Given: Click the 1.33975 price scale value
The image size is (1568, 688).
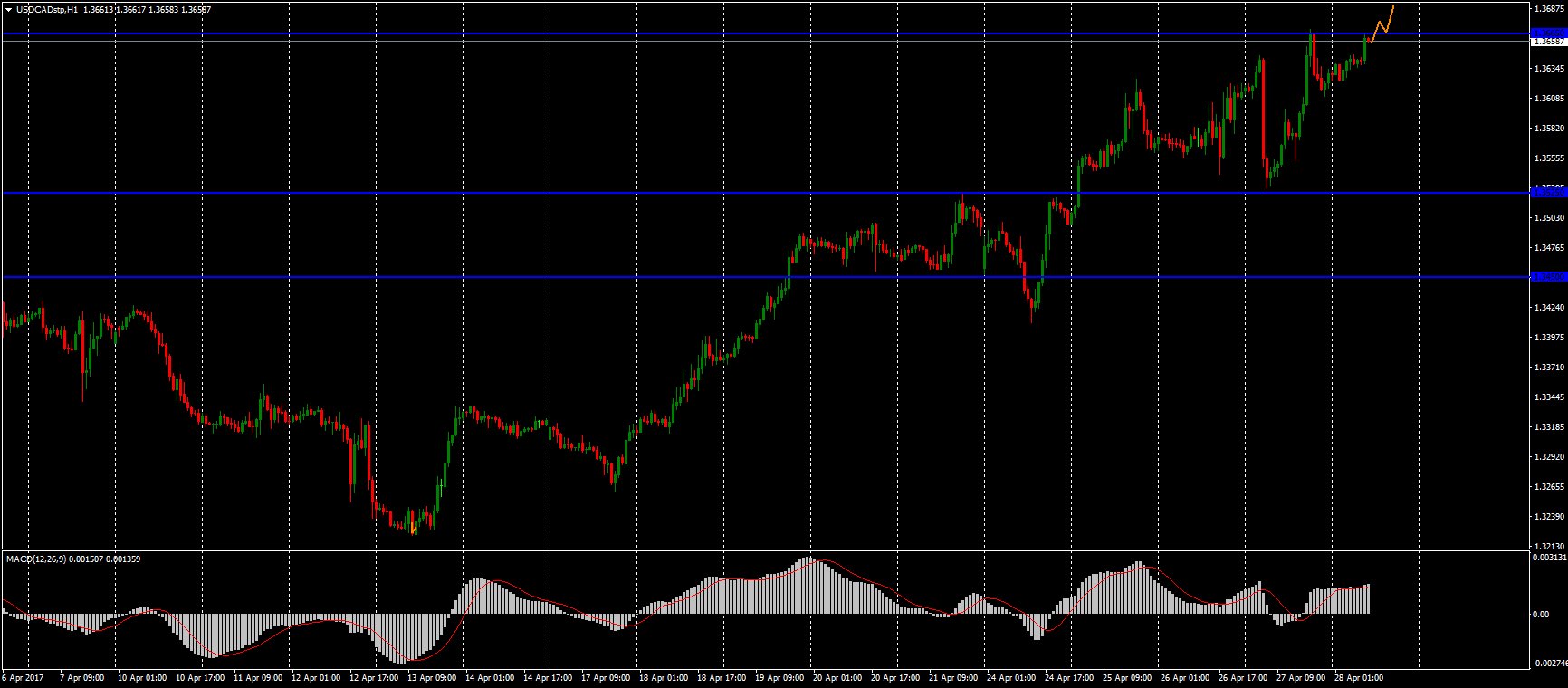Looking at the screenshot, I should [x=1550, y=338].
